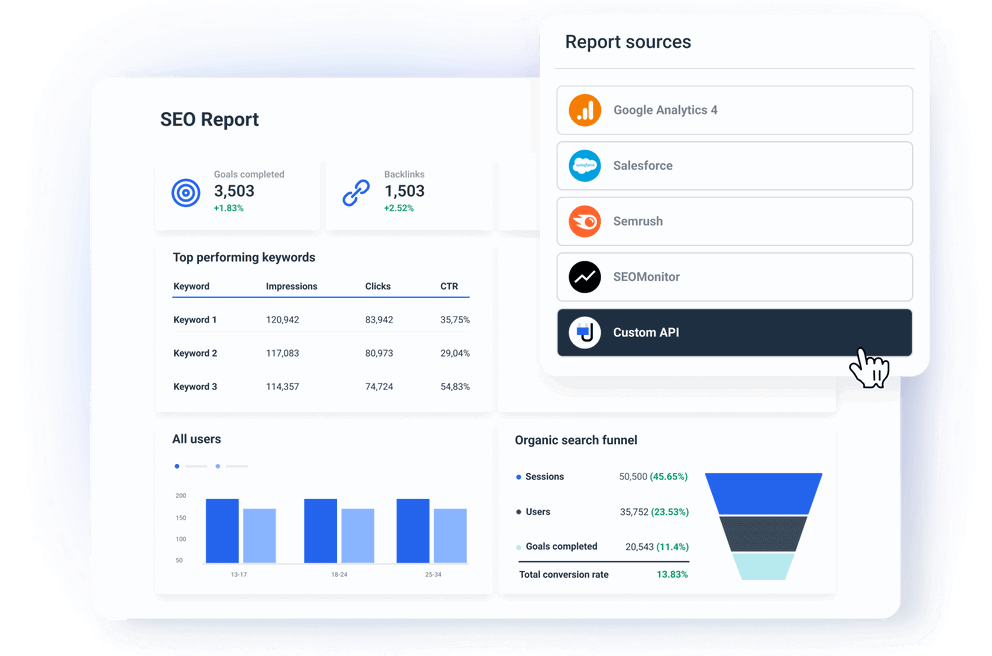Screen dimensions: 992x656
Task: Select Salesforce as report source
Action: pyautogui.click(x=735, y=166)
